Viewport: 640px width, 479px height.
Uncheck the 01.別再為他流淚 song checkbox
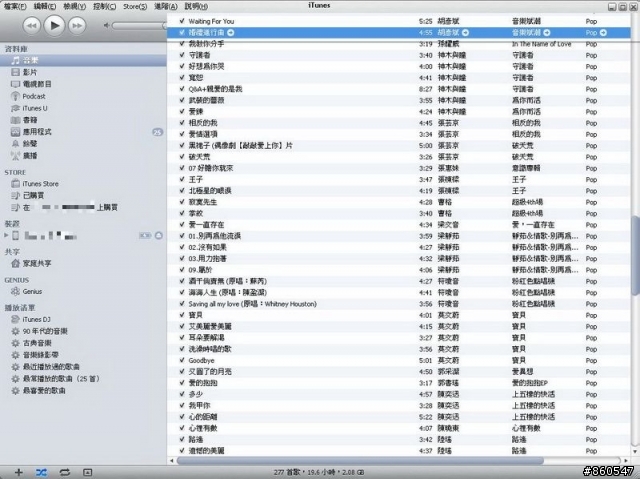click(x=182, y=236)
